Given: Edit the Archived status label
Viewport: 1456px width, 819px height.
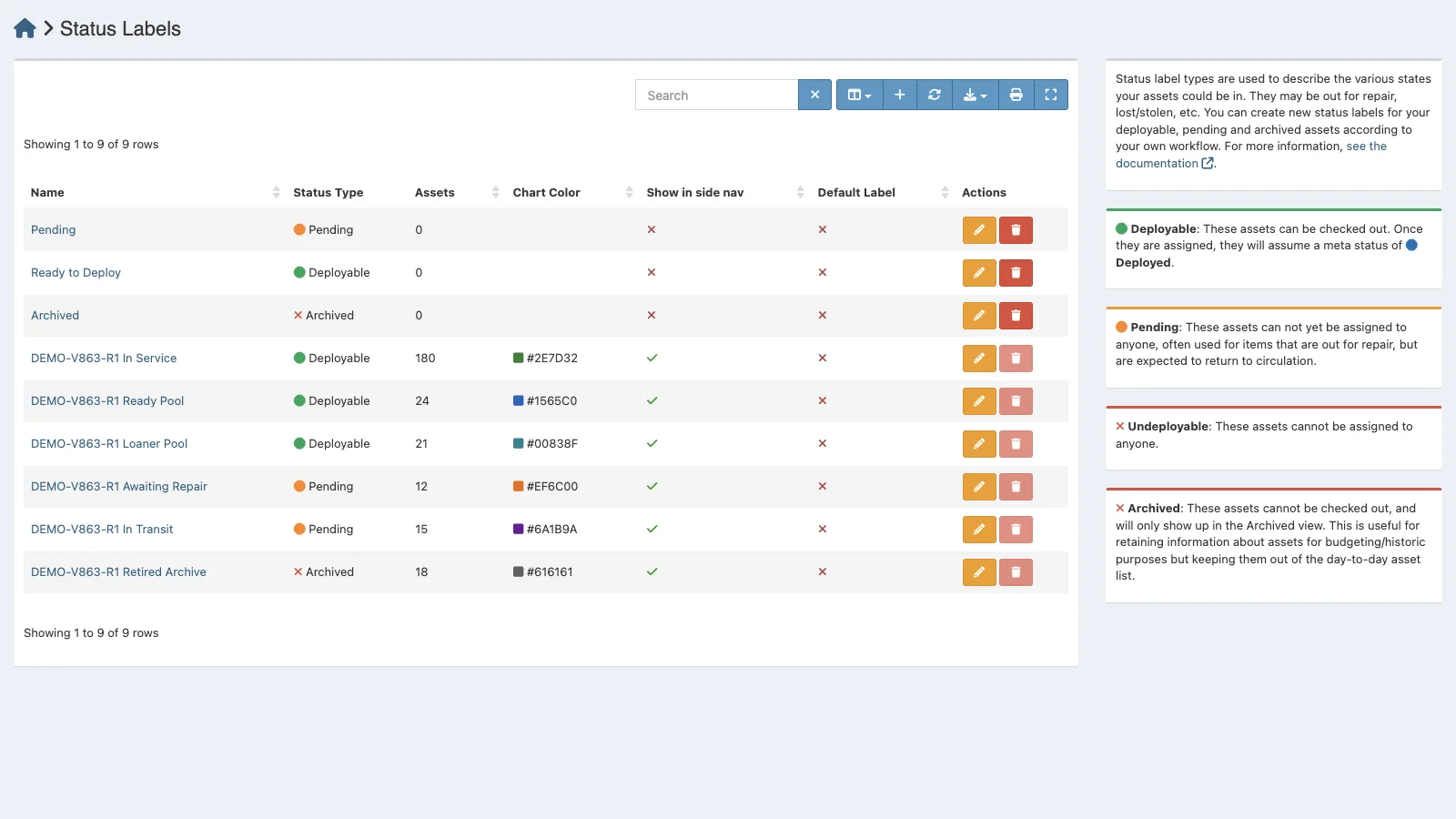Looking at the screenshot, I should [979, 316].
